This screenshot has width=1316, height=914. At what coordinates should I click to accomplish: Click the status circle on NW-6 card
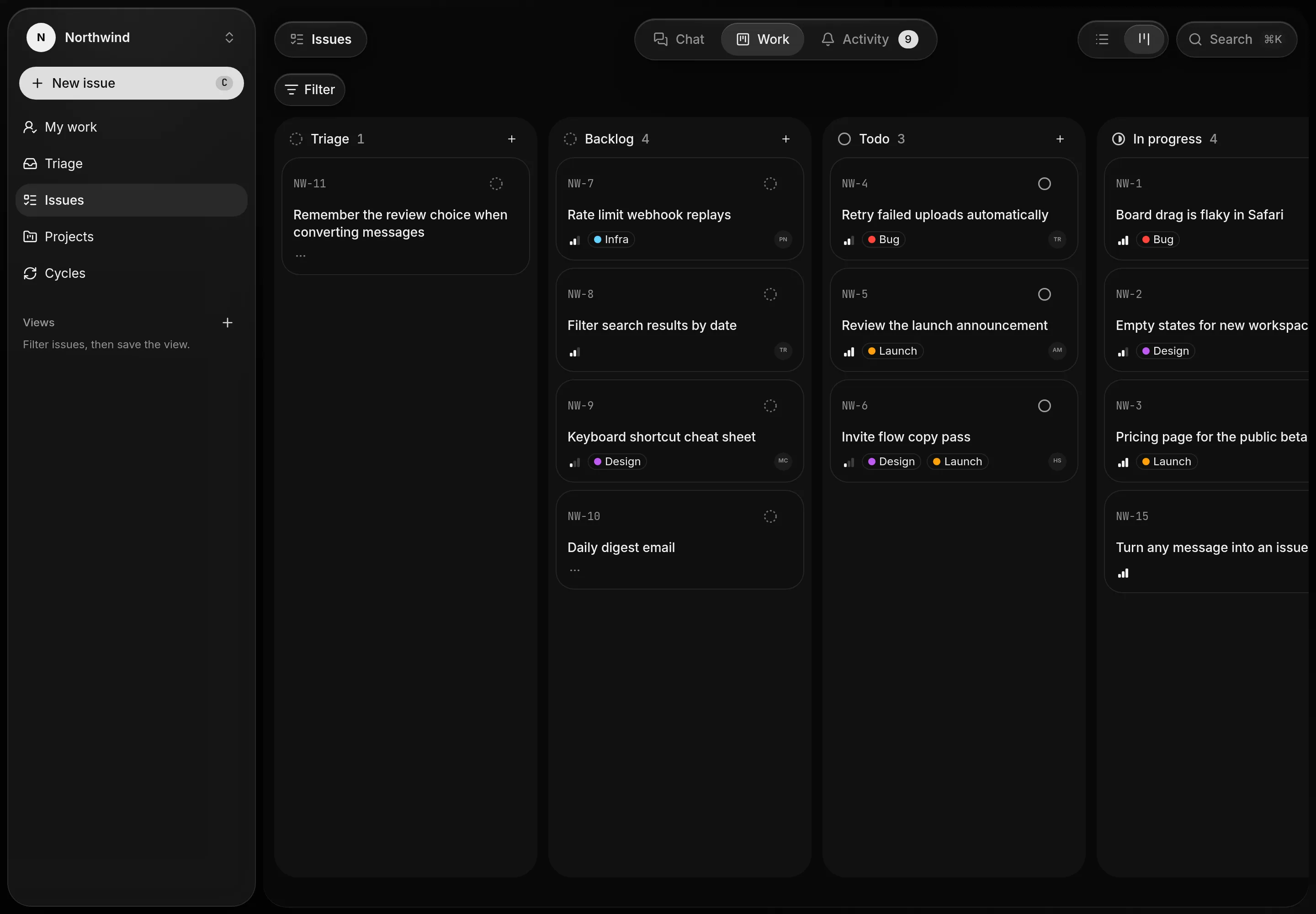[x=1045, y=405]
